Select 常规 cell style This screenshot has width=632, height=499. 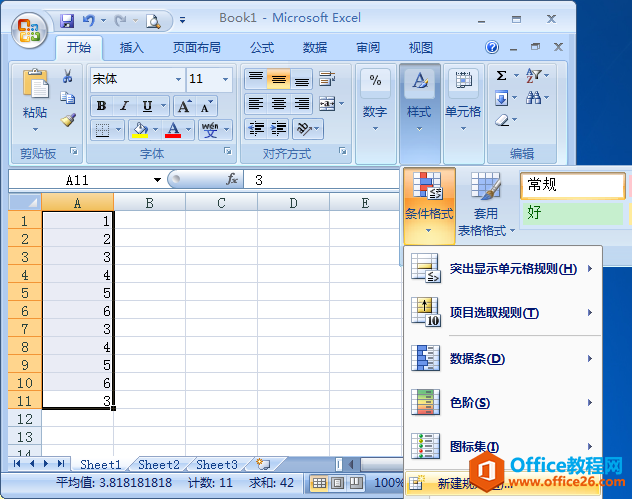click(572, 185)
